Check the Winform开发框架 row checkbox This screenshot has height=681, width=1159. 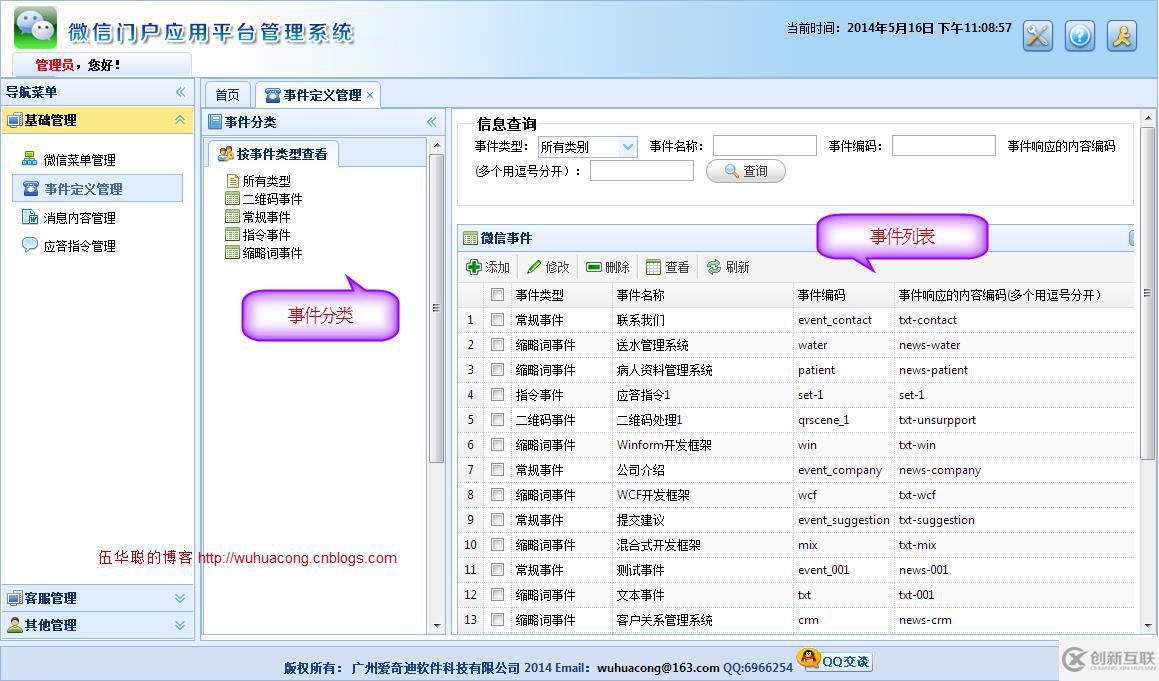coord(497,445)
